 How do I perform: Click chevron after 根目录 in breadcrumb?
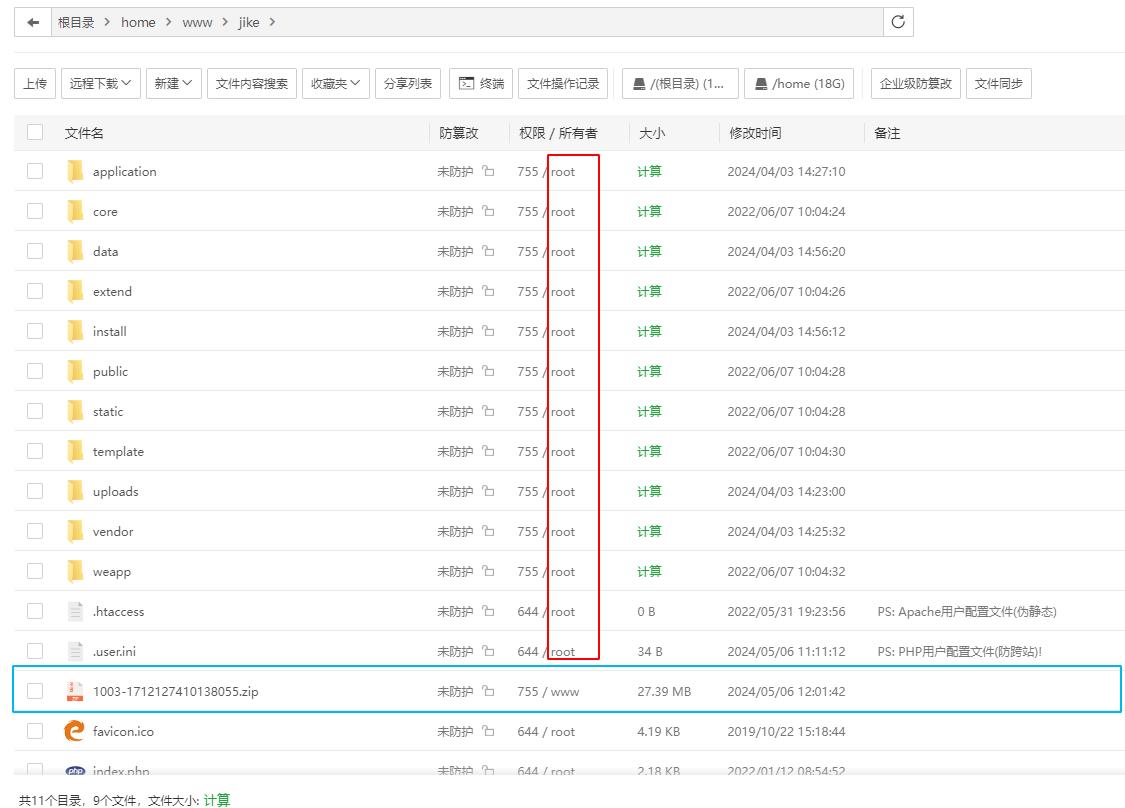click(108, 22)
